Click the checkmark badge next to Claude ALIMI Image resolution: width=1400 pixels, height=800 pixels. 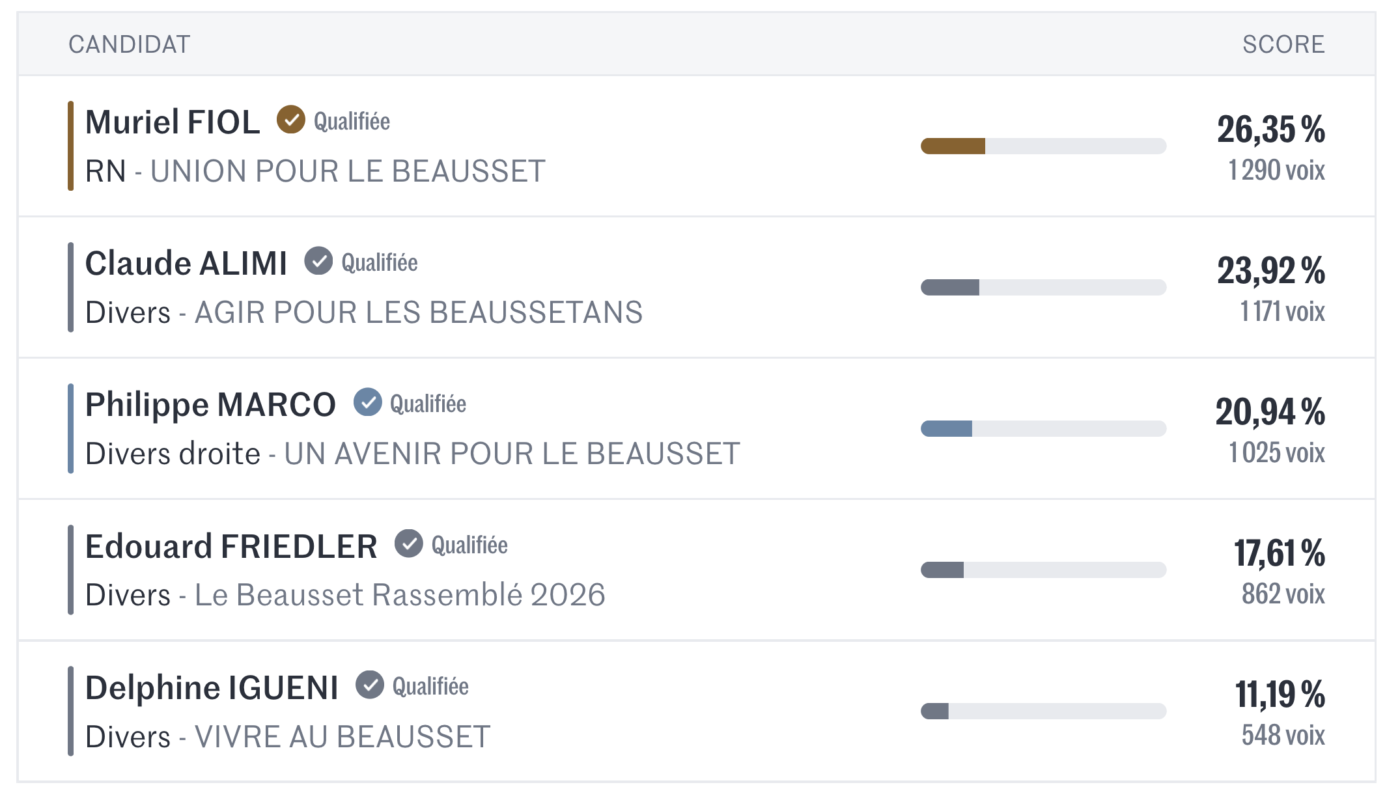pos(318,261)
